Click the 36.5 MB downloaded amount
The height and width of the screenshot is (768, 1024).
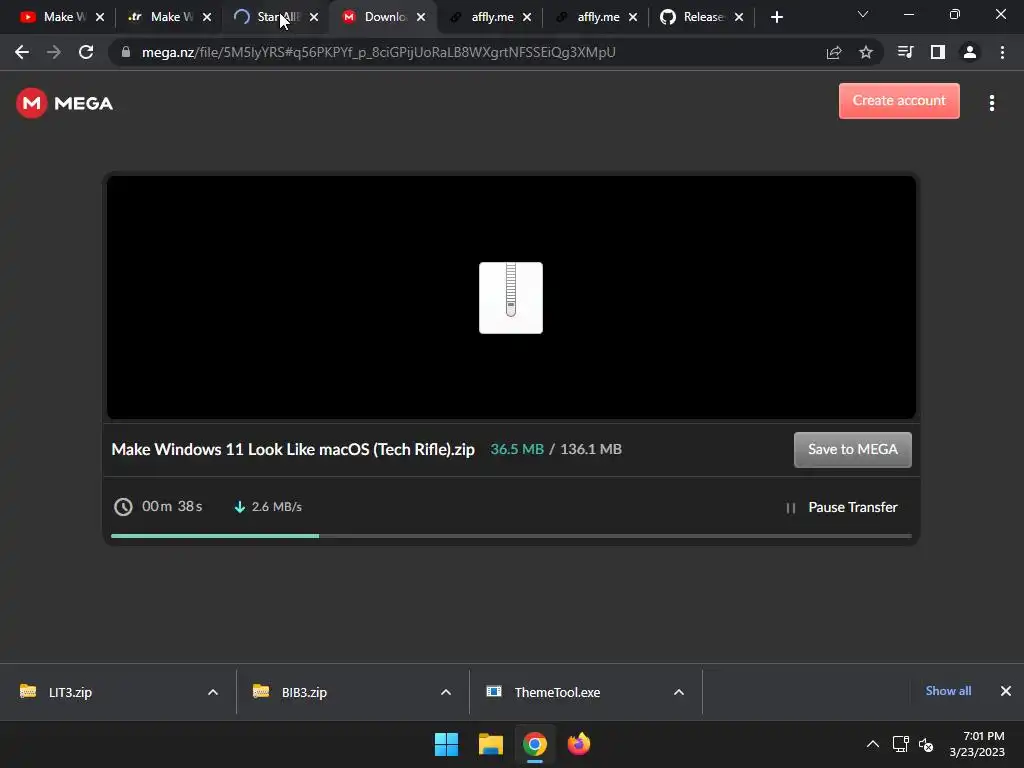point(517,449)
